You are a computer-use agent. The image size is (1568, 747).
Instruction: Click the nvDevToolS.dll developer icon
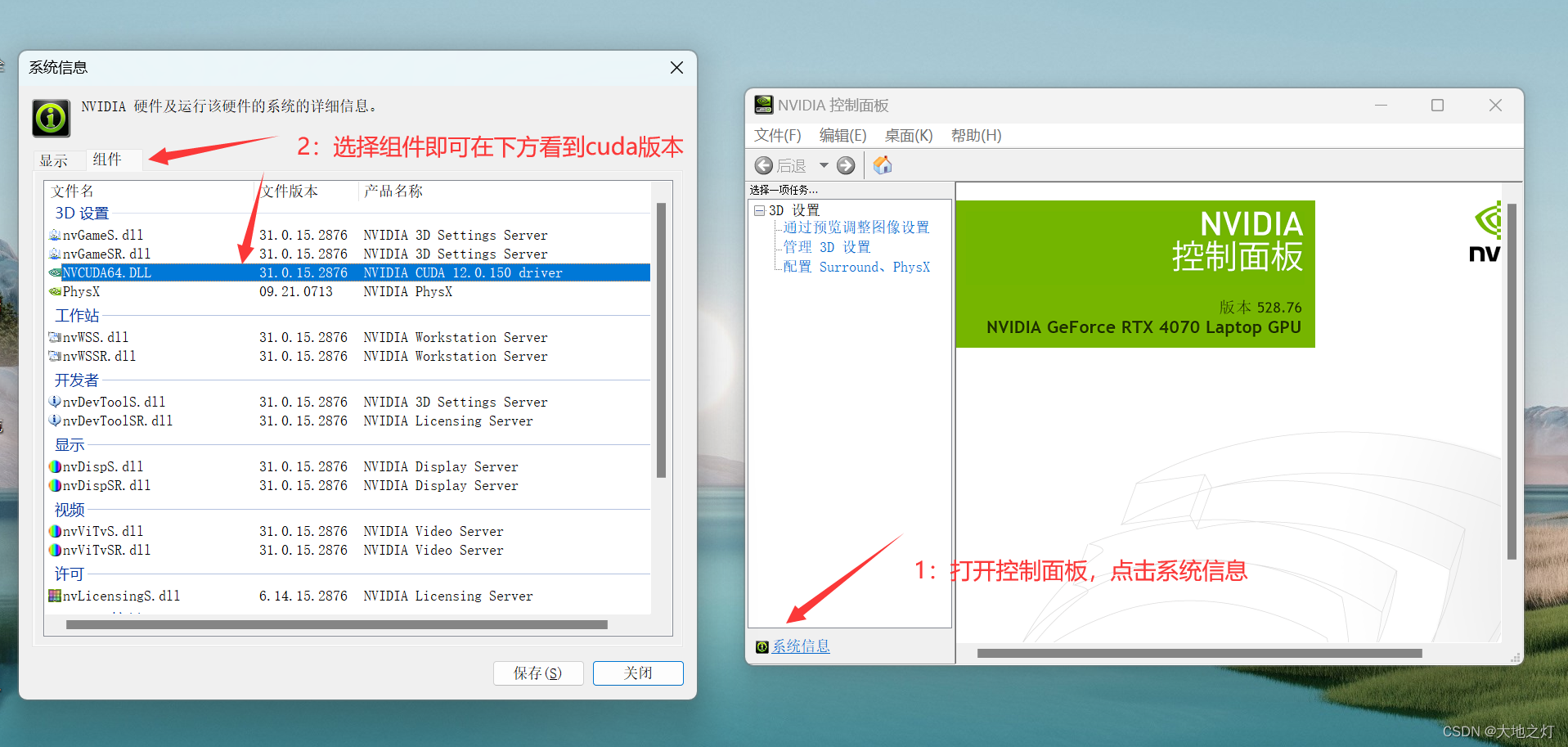(x=55, y=402)
